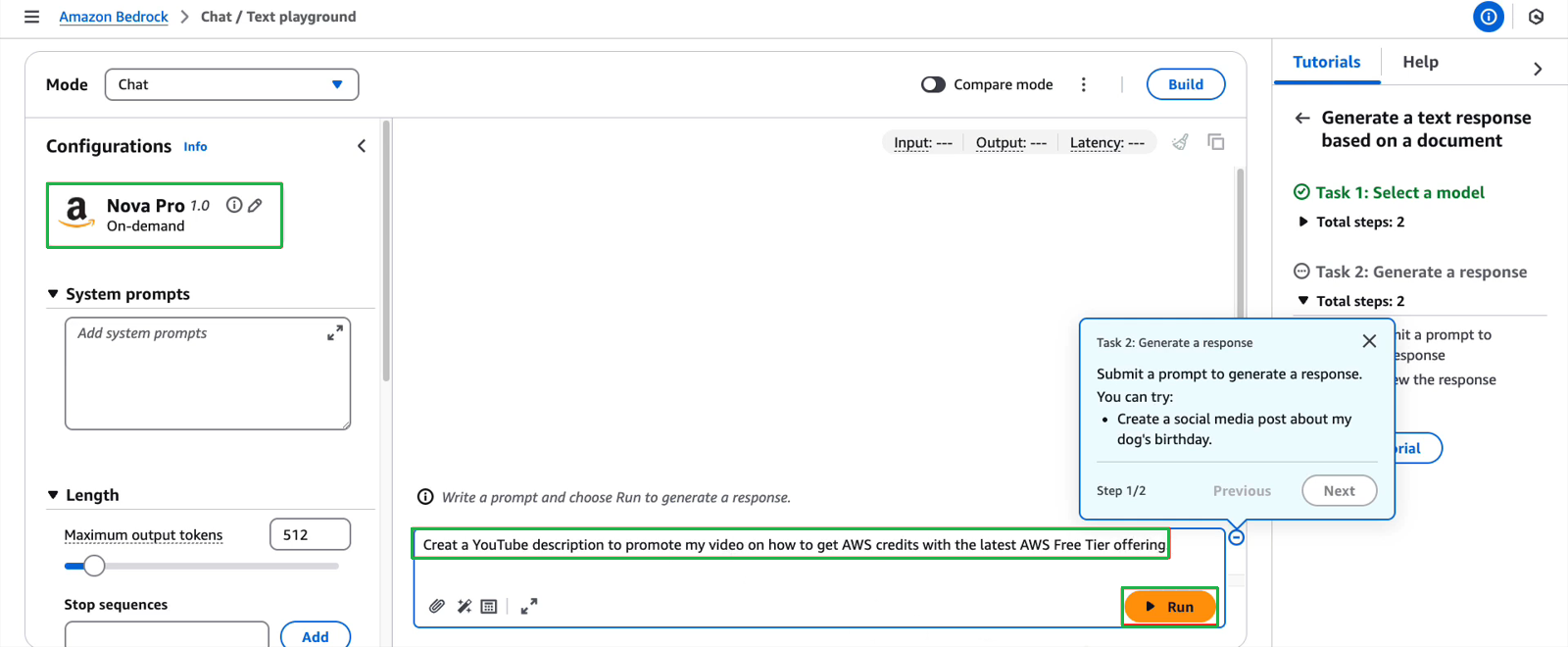The height and width of the screenshot is (647, 1568).
Task: Click the magic wand prompt optimizer icon
Action: point(464,607)
